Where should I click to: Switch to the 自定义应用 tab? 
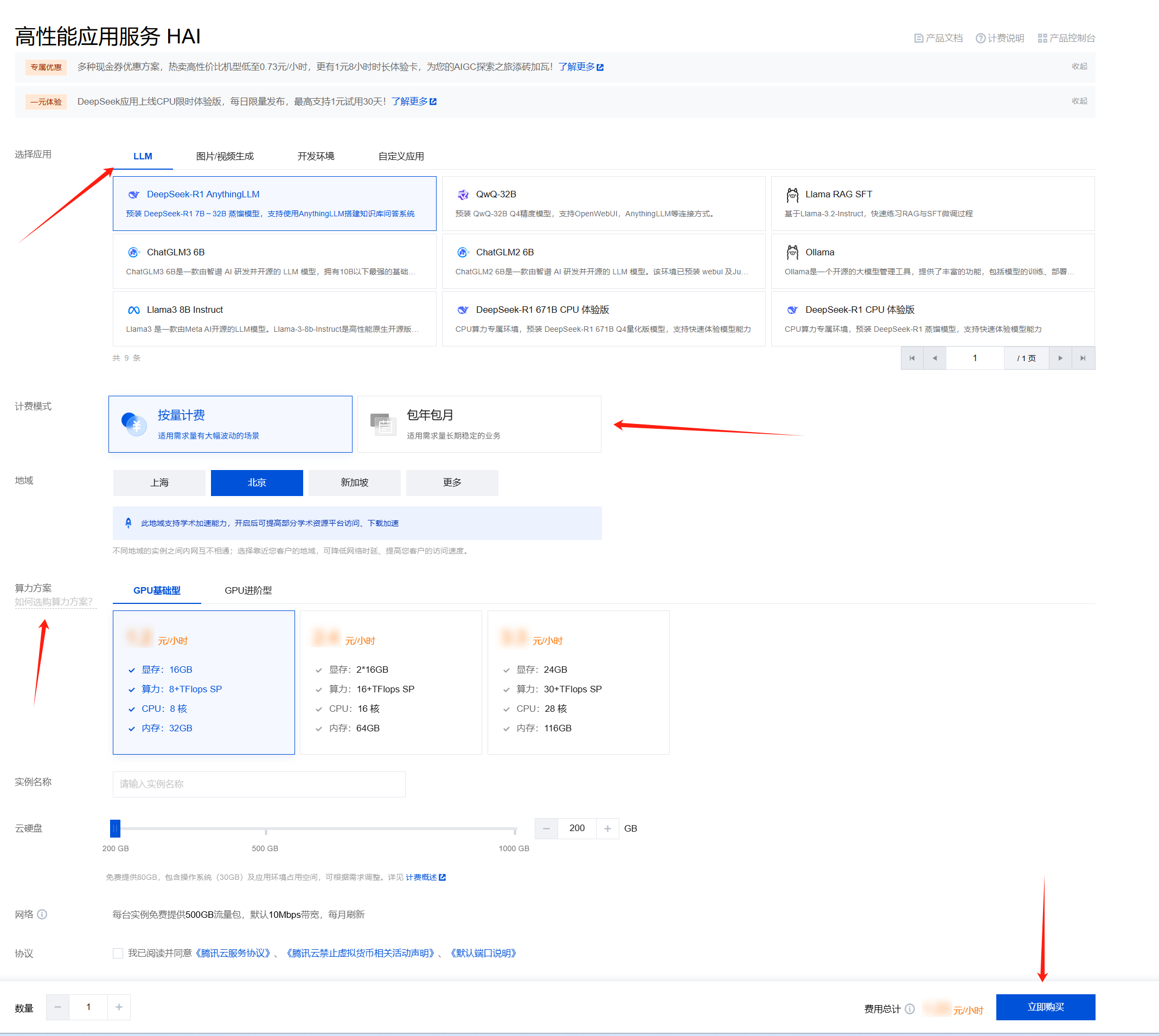pos(401,157)
